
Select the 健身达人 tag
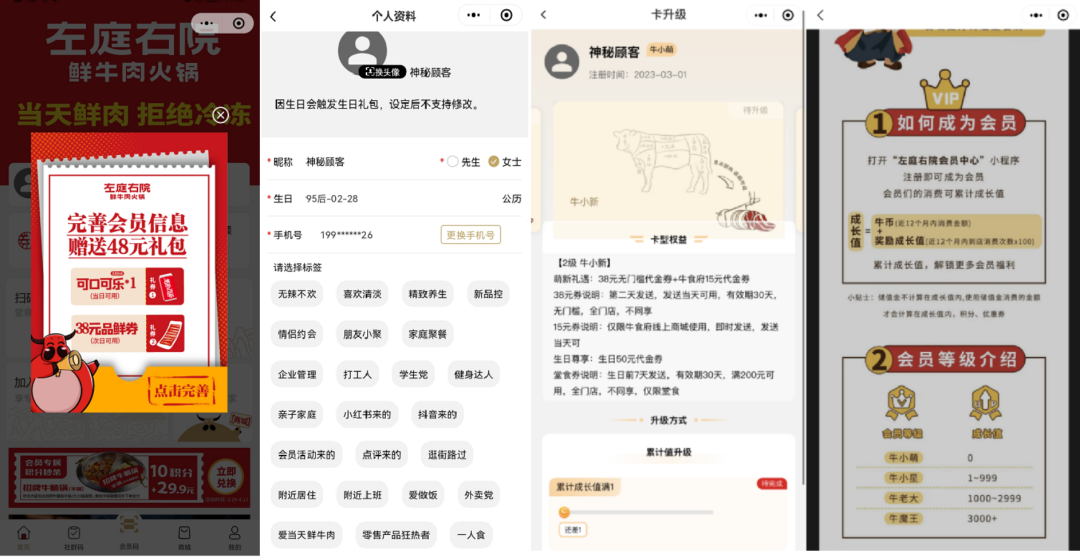point(474,375)
